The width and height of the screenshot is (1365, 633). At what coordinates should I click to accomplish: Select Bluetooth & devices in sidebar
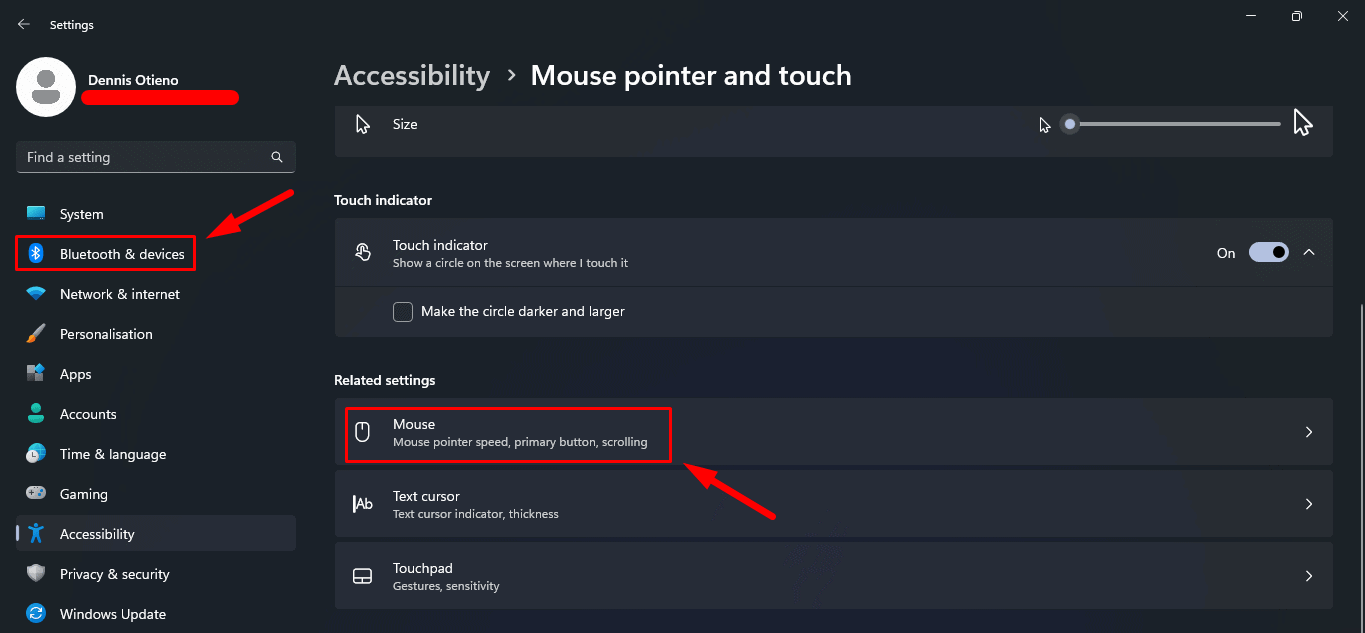(105, 253)
